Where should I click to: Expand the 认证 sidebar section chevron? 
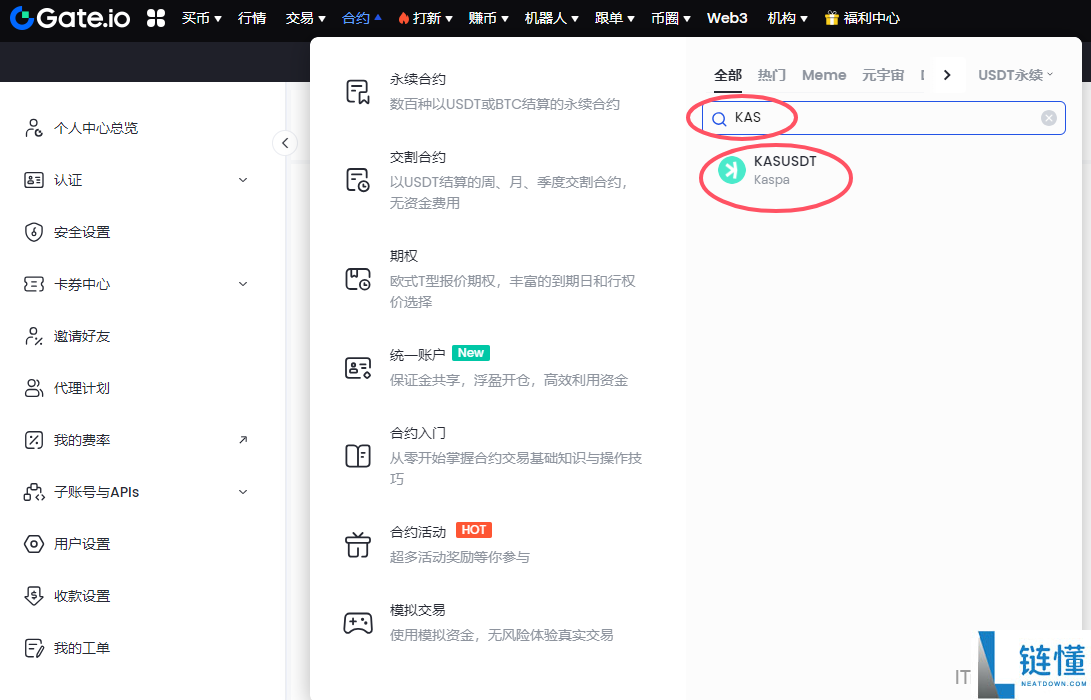coord(243,180)
